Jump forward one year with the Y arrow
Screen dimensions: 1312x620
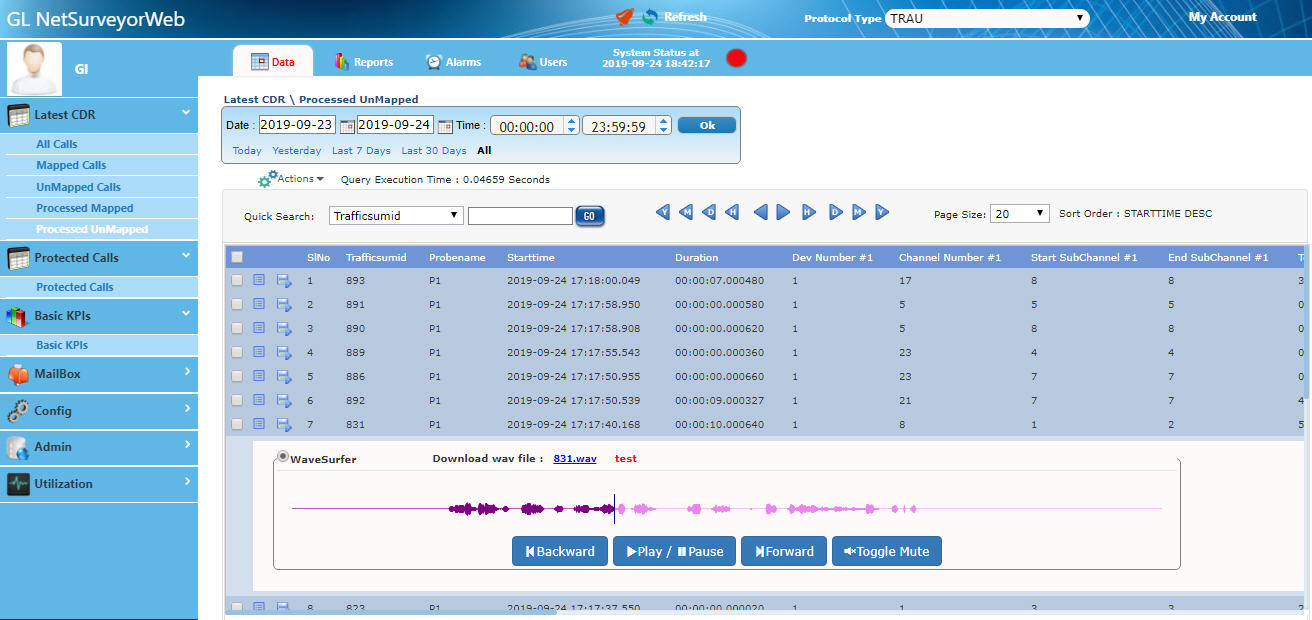(881, 212)
